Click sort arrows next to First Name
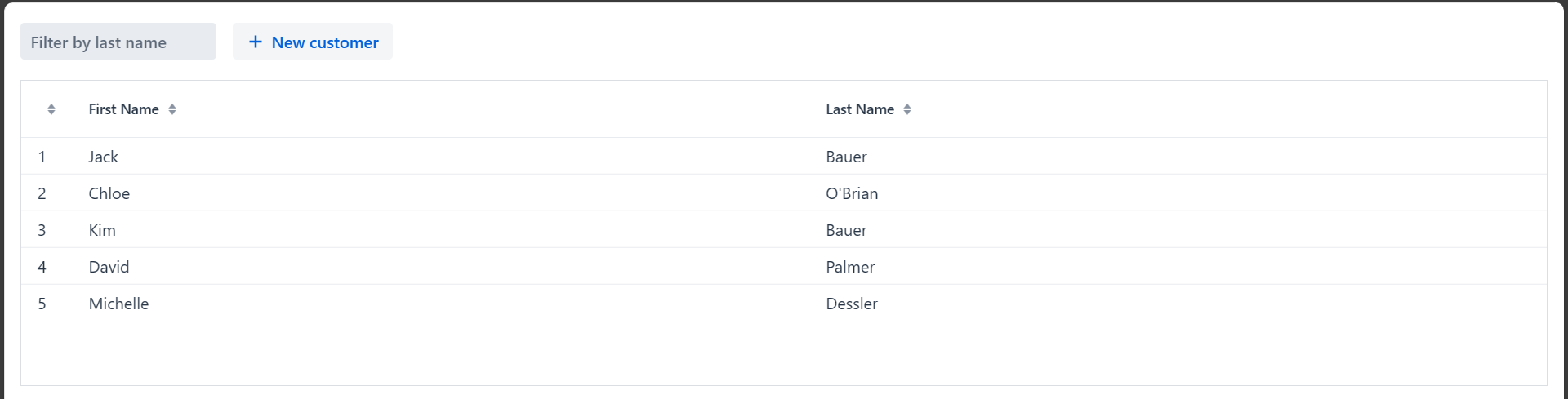The height and width of the screenshot is (399, 1568). tap(172, 109)
